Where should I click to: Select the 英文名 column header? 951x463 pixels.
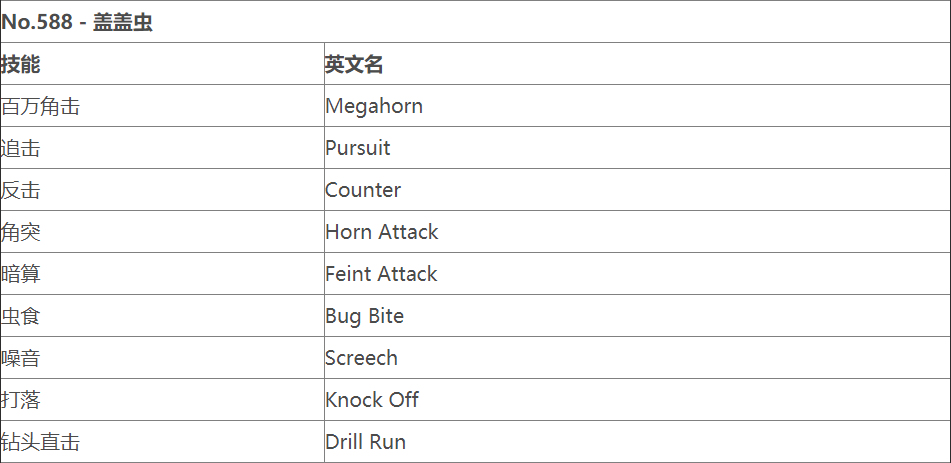click(x=354, y=64)
